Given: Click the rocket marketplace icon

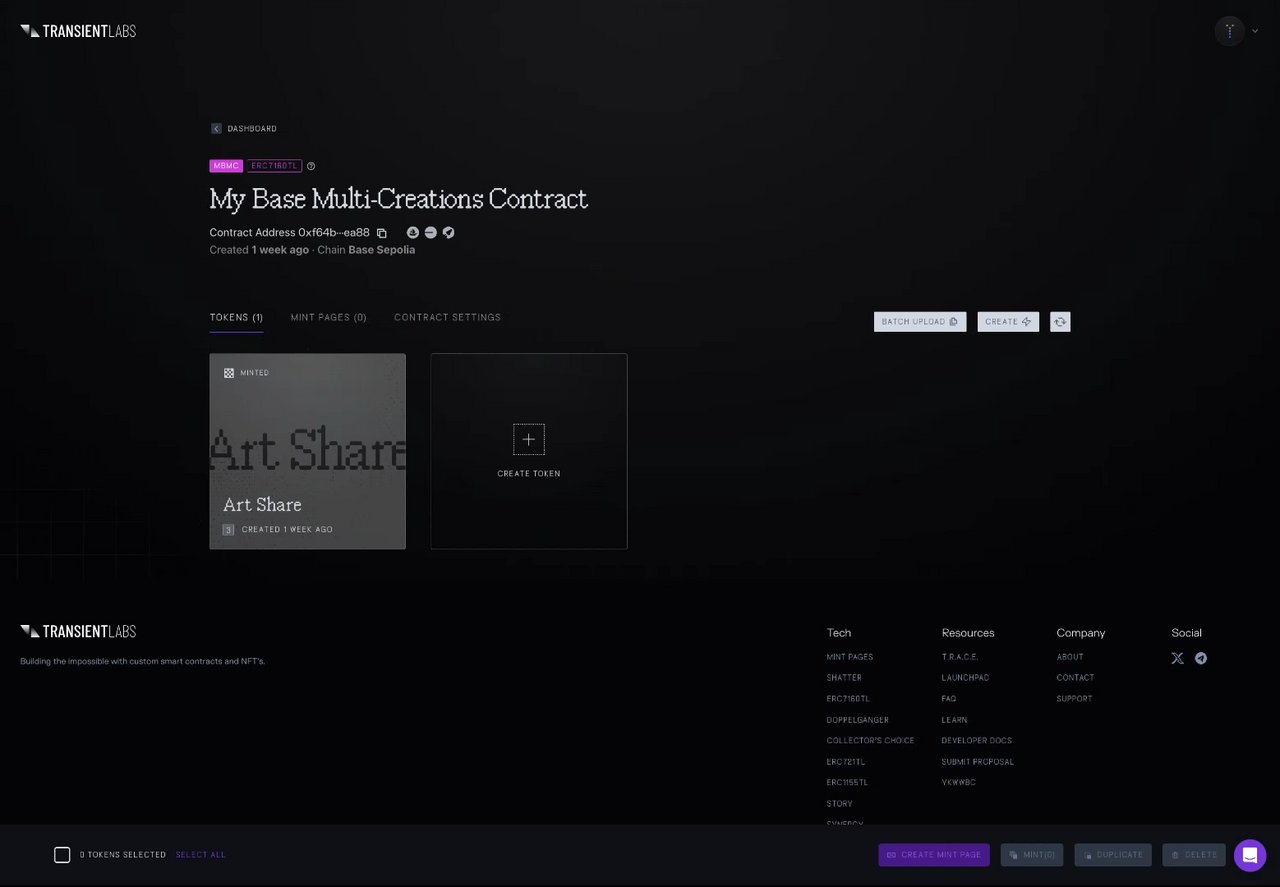Looking at the screenshot, I should [x=448, y=232].
